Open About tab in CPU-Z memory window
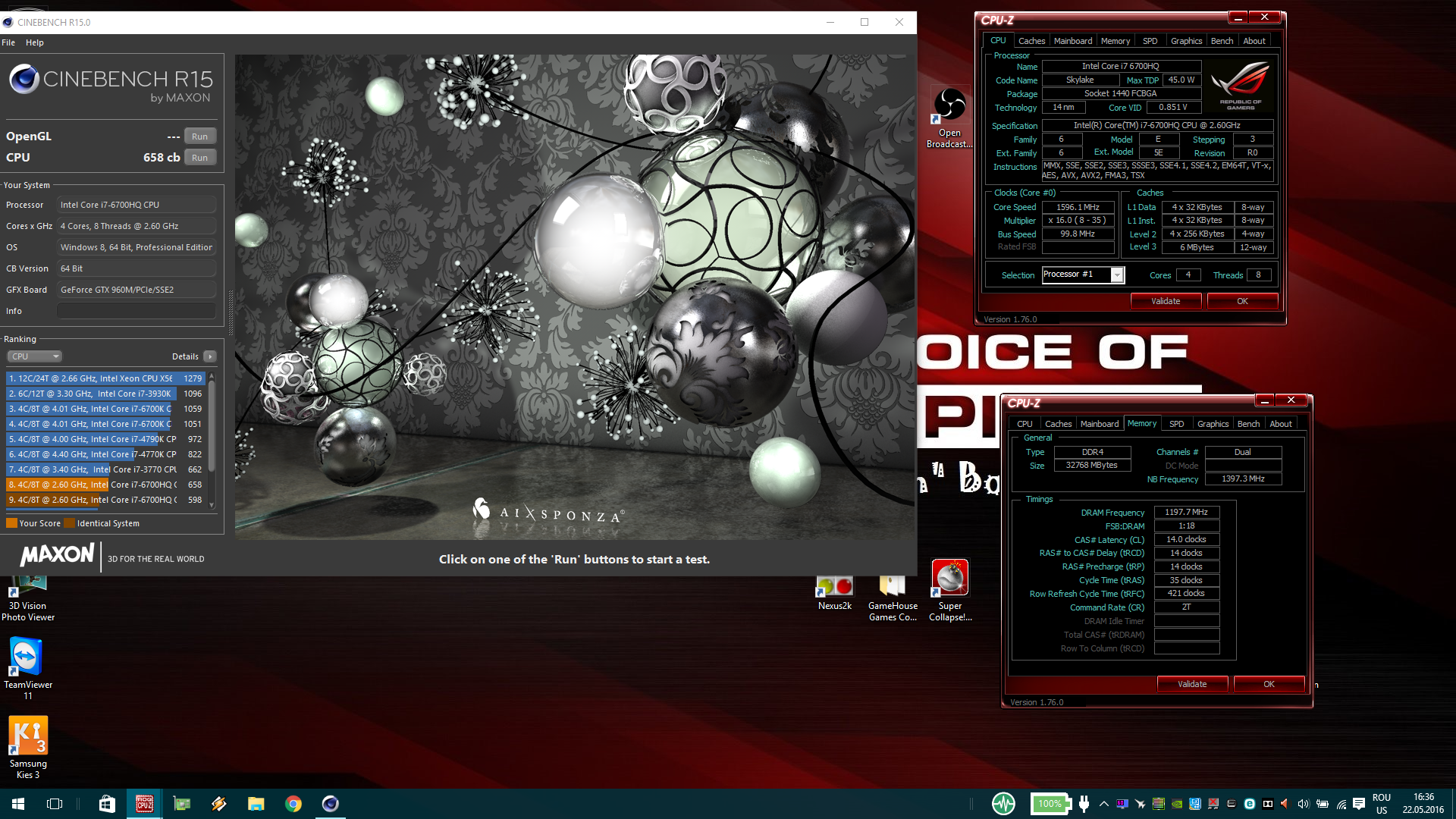This screenshot has height=819, width=1456. click(x=1281, y=424)
